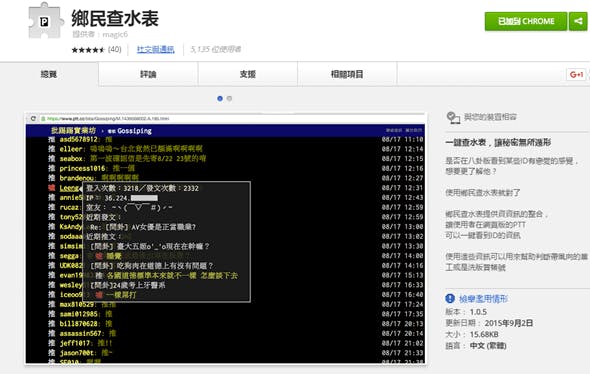Viewport: 590px width, 374px height.
Task: Switch to the 總覽 tab
Action: (x=49, y=74)
